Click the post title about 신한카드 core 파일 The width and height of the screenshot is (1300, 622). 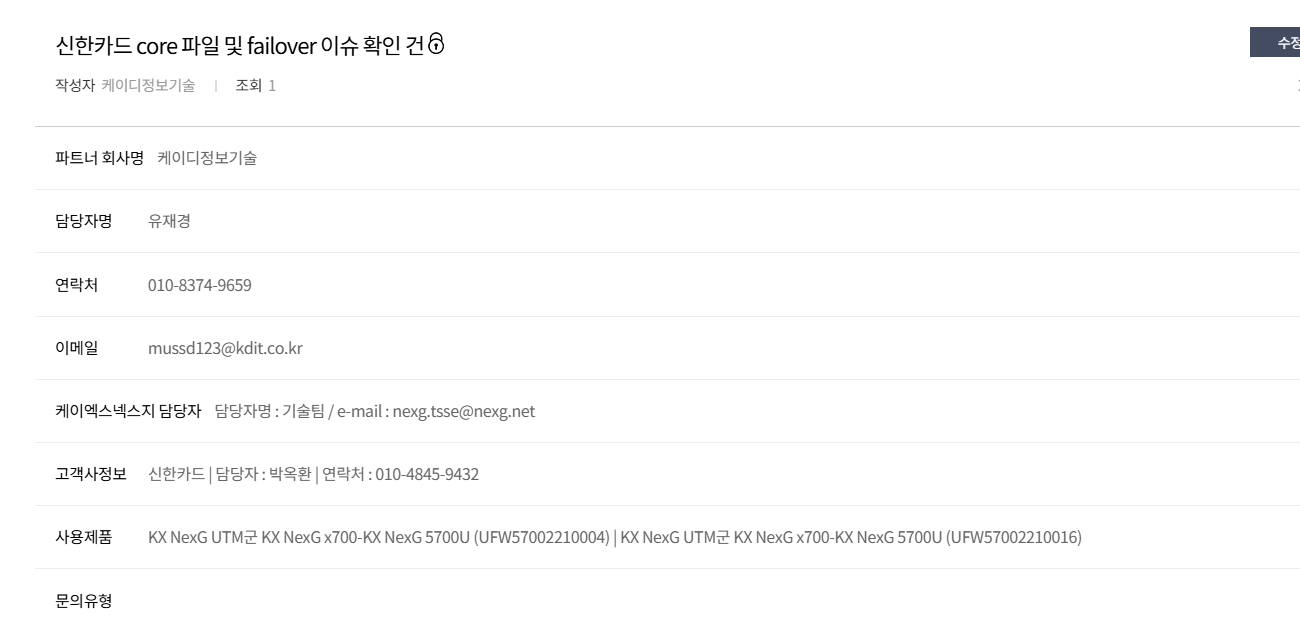point(239,45)
